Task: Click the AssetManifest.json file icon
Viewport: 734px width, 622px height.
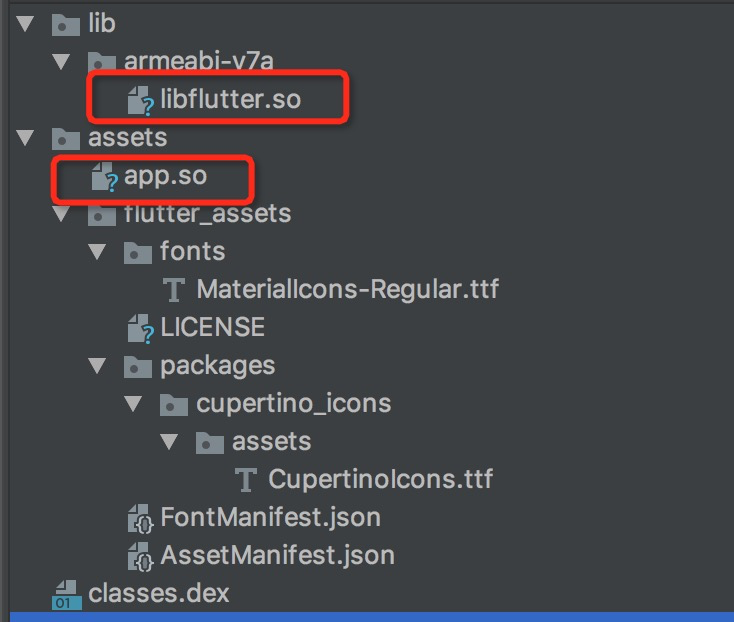Action: pyautogui.click(x=140, y=555)
